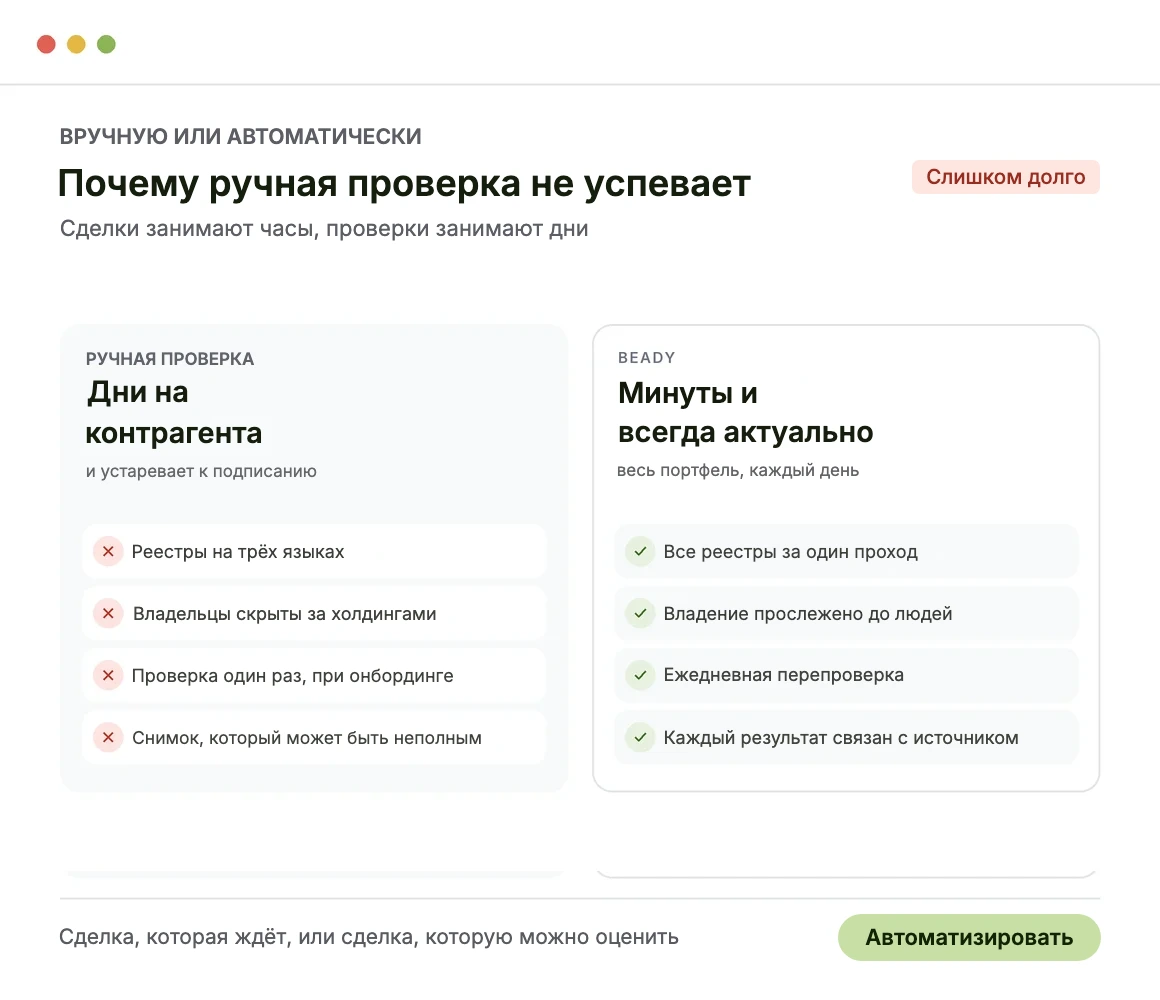The width and height of the screenshot is (1160, 1000).
Task: Click the Слишком долго badge
Action: coord(1005,177)
